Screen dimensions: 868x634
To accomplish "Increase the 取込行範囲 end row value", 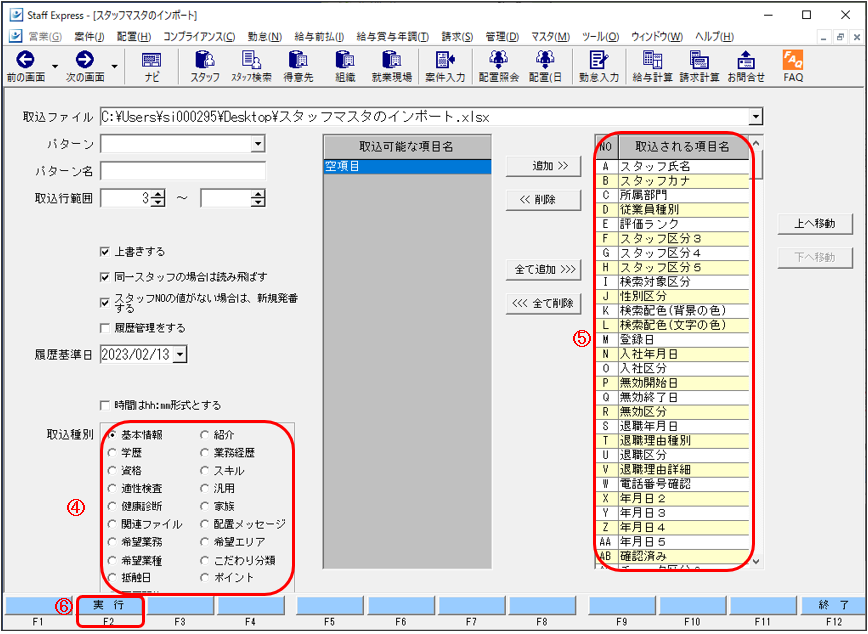I will [259, 194].
